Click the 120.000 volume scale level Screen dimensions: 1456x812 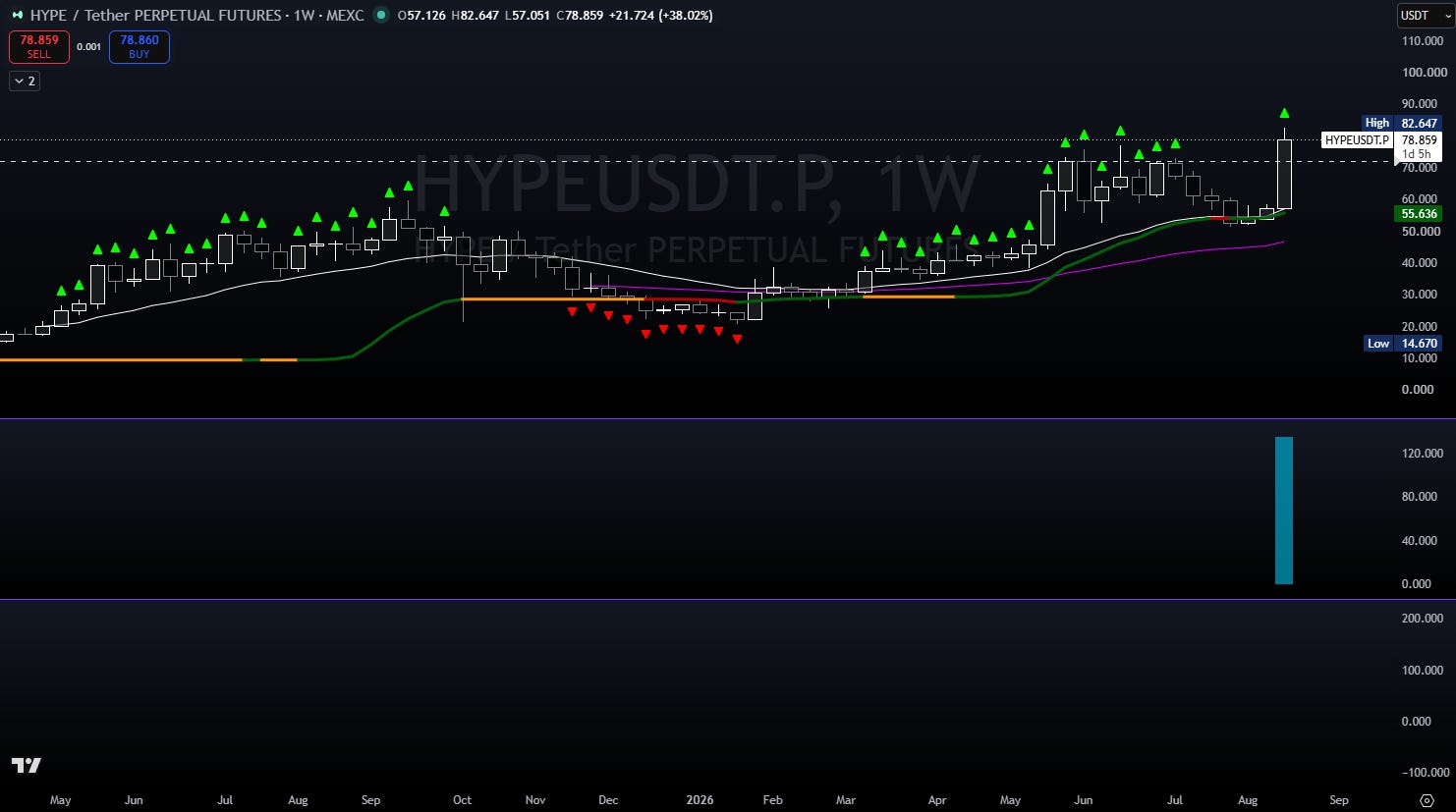(x=1424, y=454)
